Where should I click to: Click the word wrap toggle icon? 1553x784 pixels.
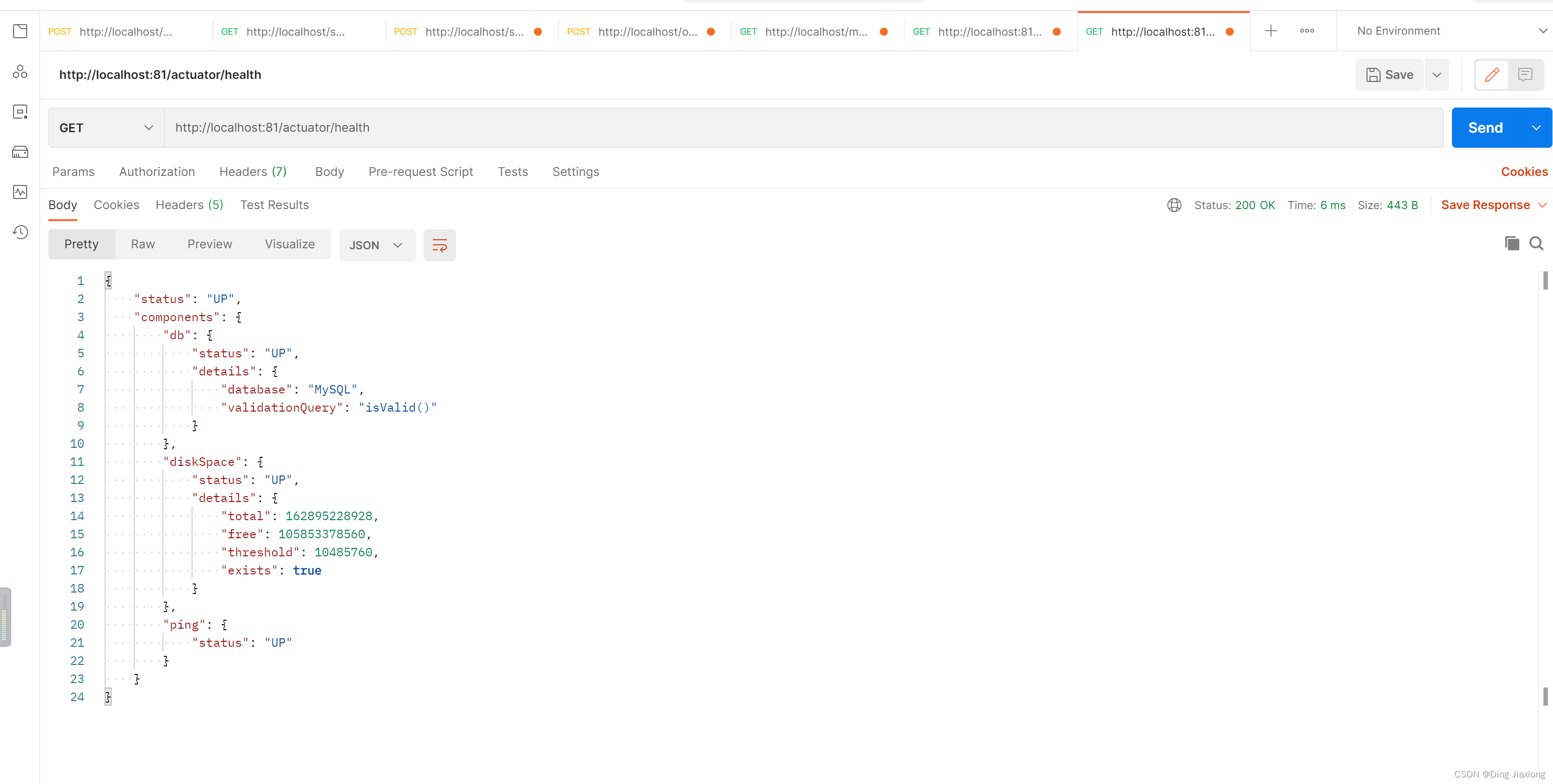(x=439, y=244)
